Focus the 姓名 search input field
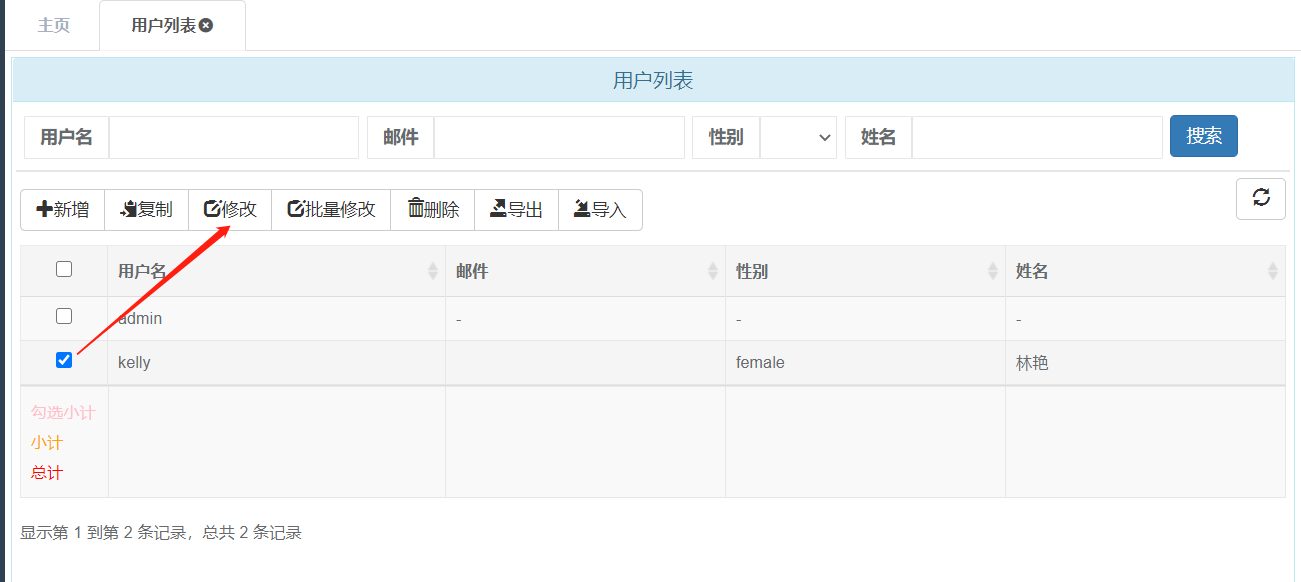 (x=1037, y=137)
